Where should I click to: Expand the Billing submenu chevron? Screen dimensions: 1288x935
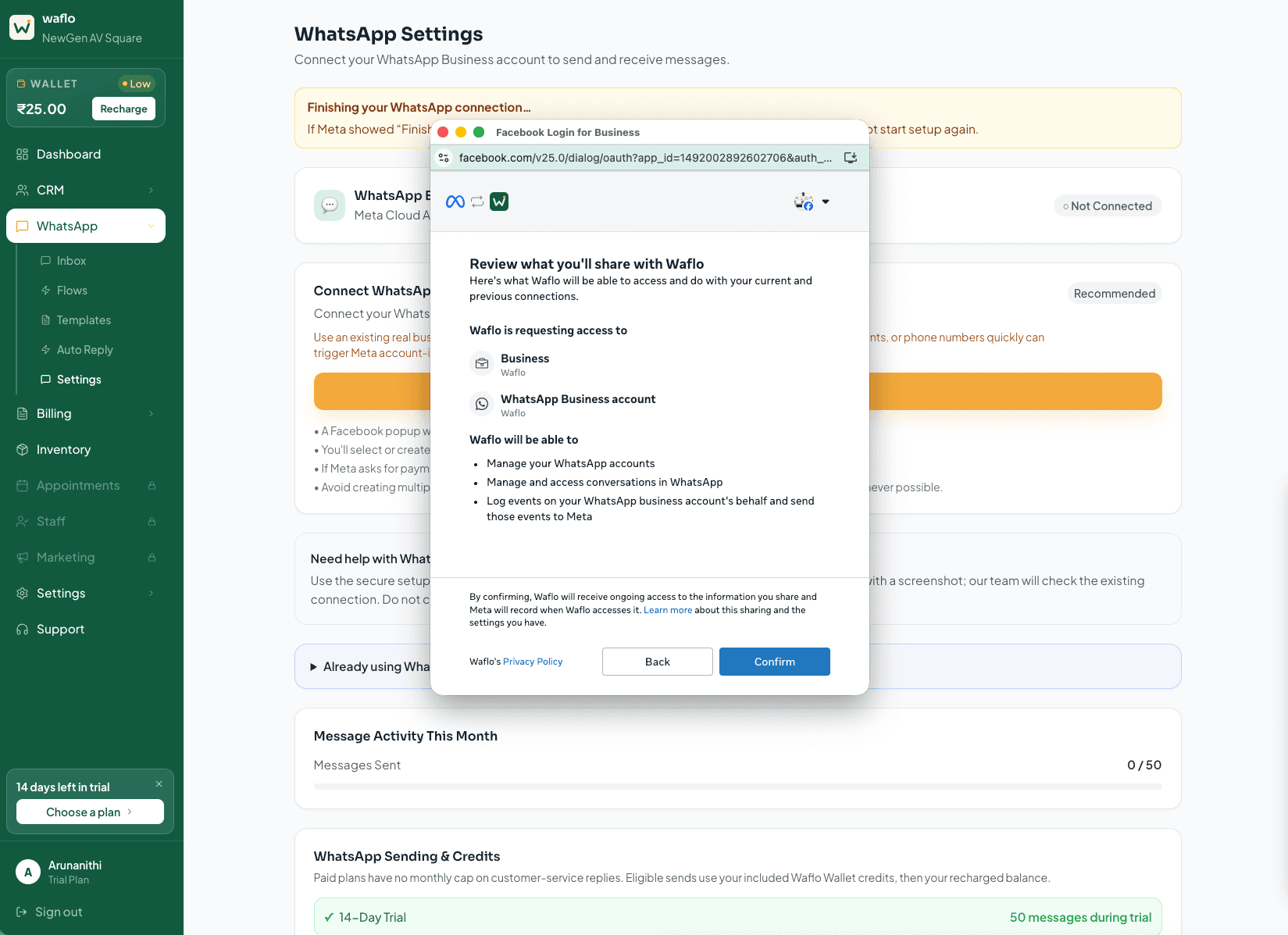click(152, 413)
